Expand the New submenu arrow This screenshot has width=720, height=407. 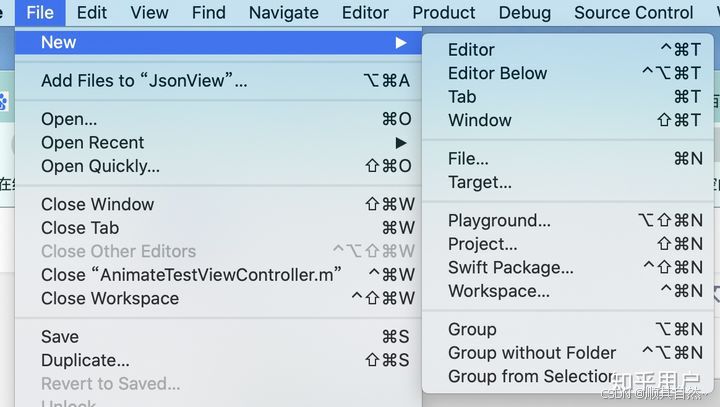(x=401, y=43)
